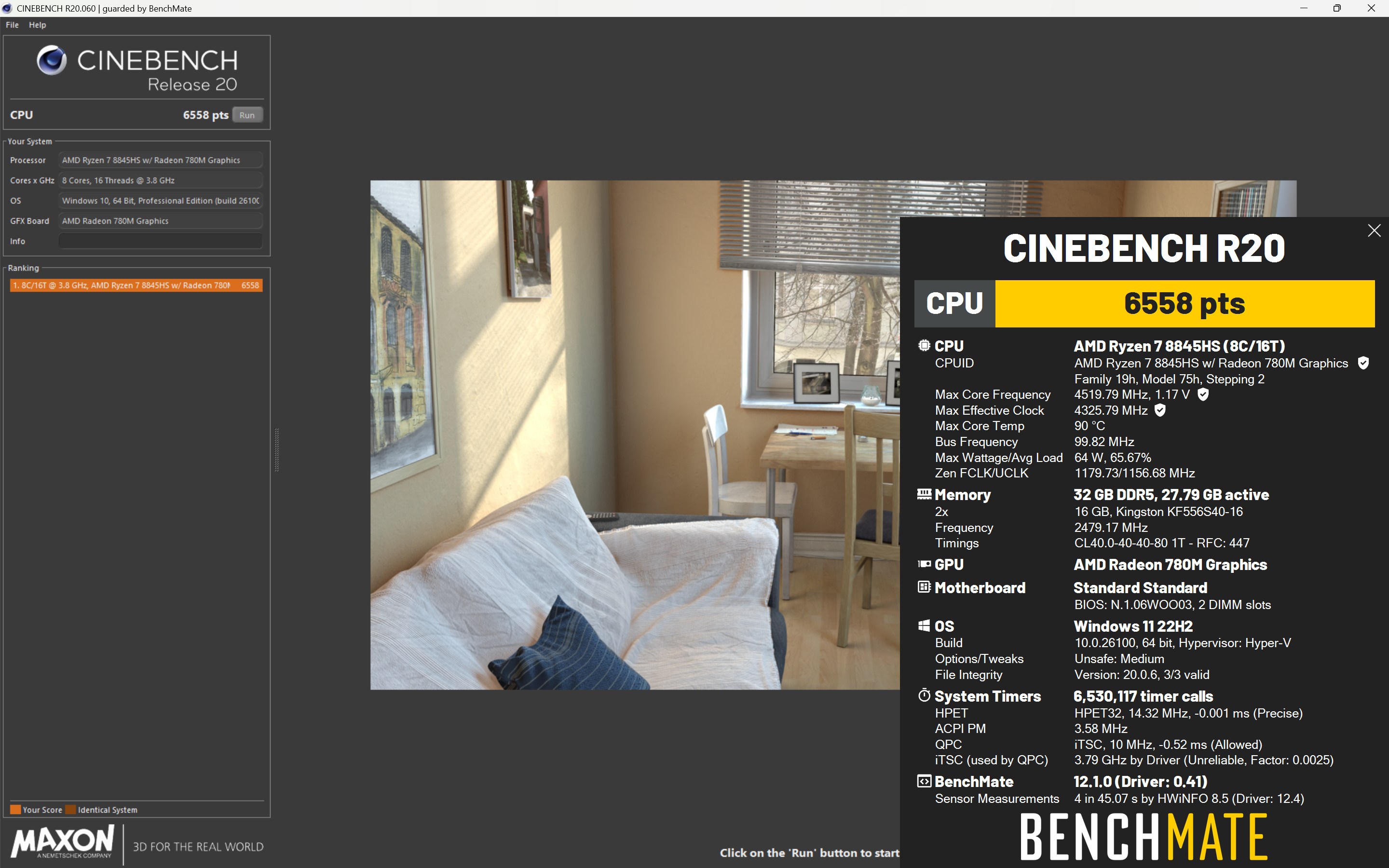This screenshot has width=1389, height=868.
Task: Select the ranking entry scoring 6558
Action: point(136,285)
